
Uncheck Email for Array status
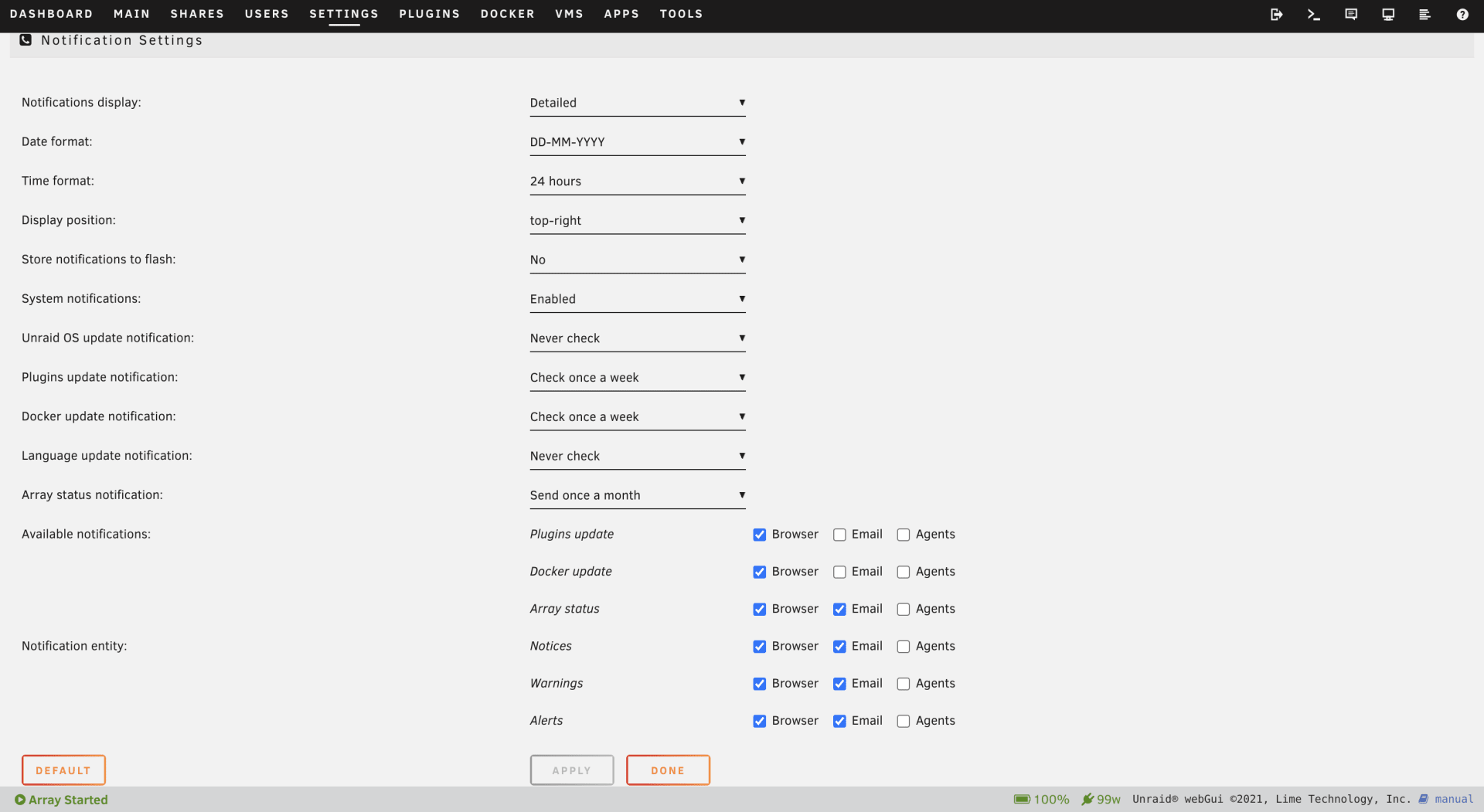[x=839, y=609]
